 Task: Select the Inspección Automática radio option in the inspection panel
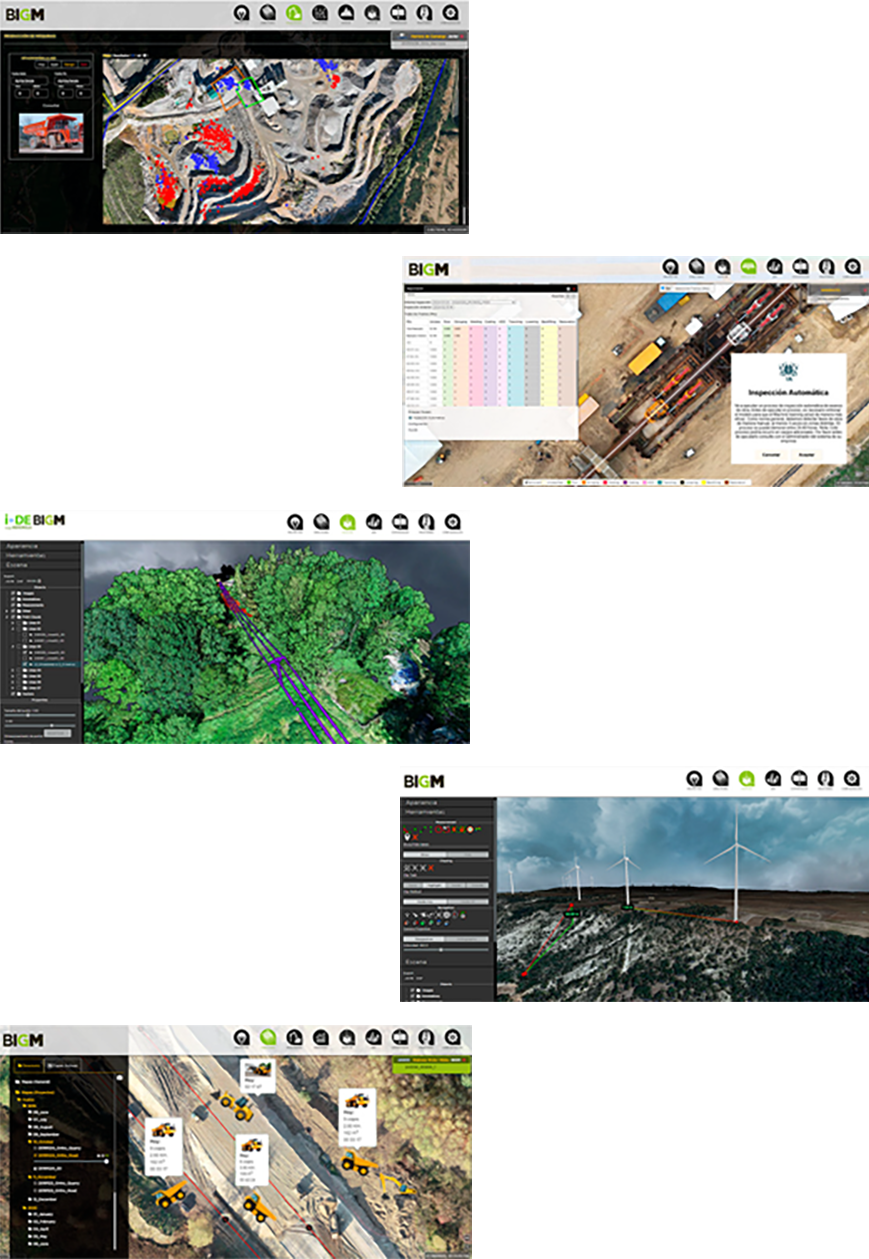pos(410,417)
